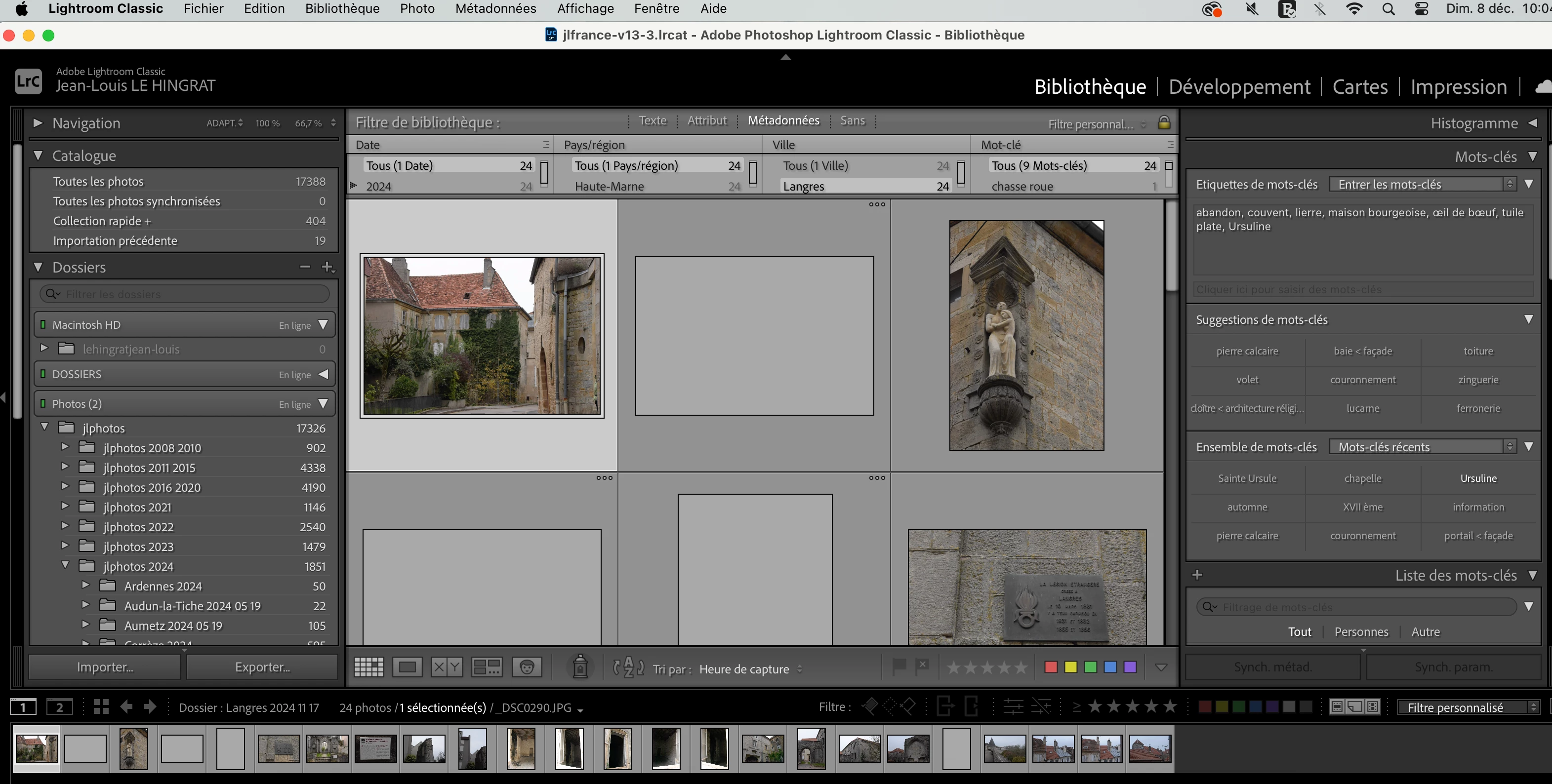
Task: Toggle the filter lock icon
Action: tap(1163, 123)
